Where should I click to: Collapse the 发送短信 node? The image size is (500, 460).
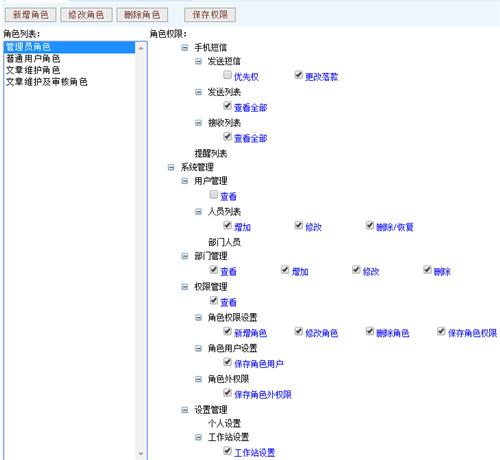click(x=198, y=61)
